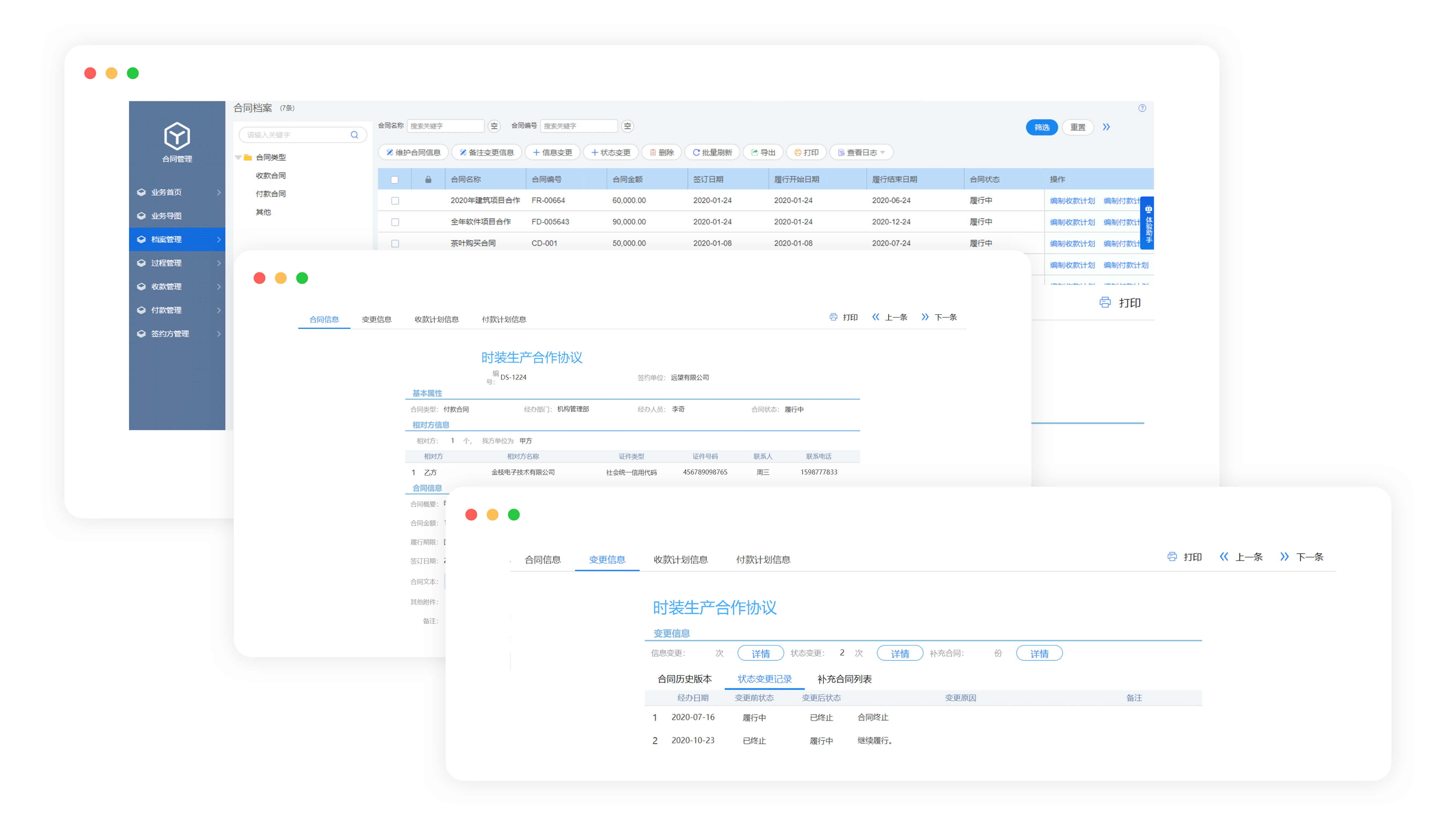Screen dimensions: 1456x826
Task: Switch to 补充合同列表 sub-tab
Action: coord(844,679)
